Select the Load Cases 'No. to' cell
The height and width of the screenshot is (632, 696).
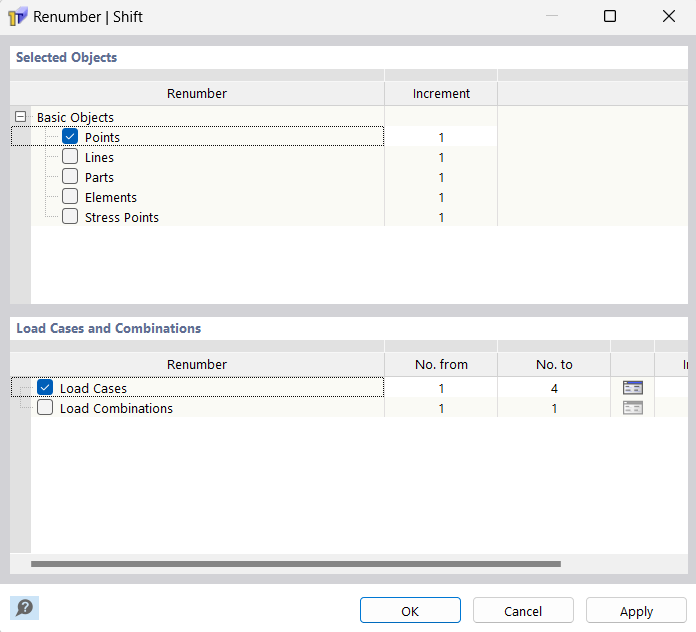click(x=553, y=388)
